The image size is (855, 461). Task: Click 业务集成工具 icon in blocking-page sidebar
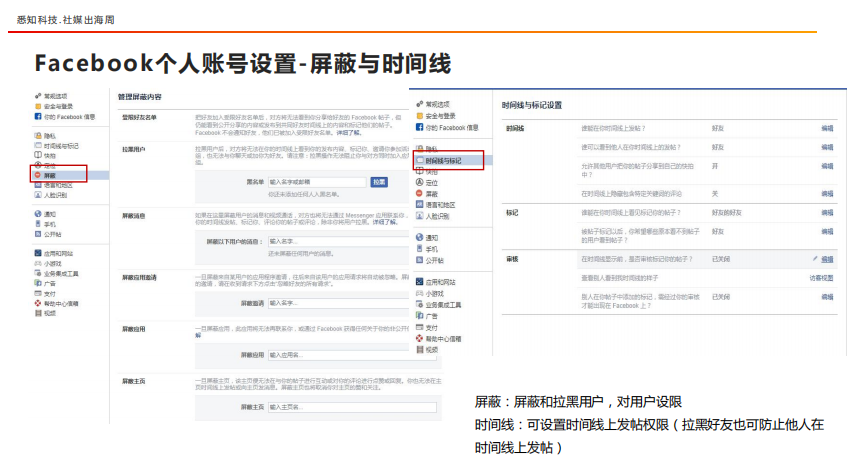coord(38,273)
